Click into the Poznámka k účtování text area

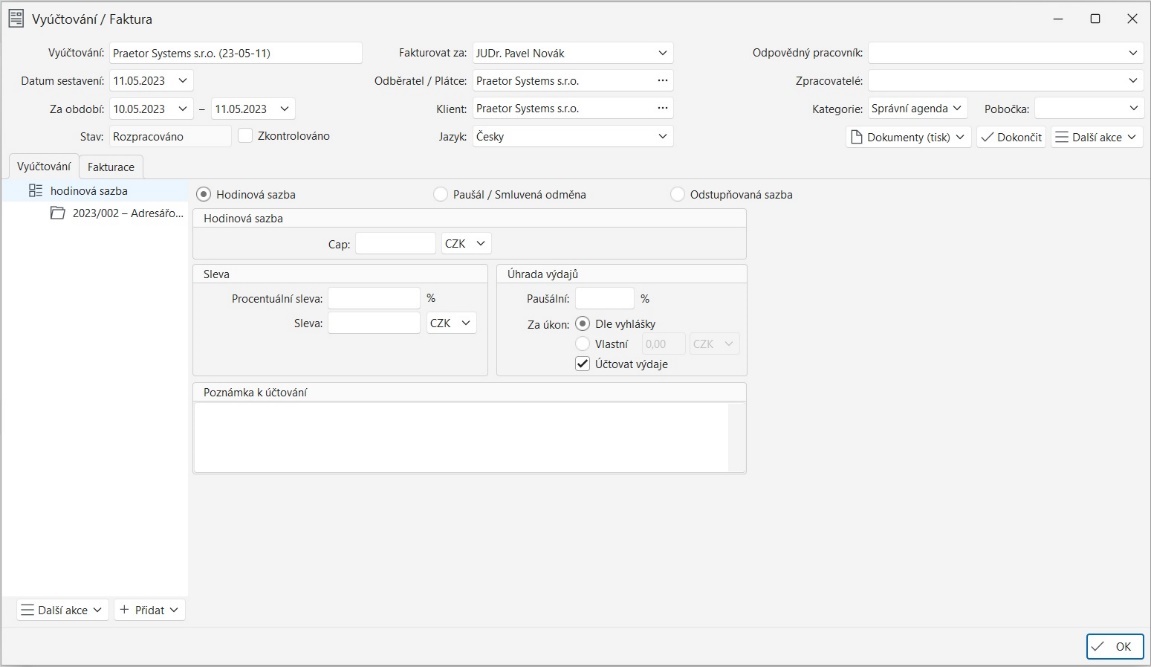(460, 436)
